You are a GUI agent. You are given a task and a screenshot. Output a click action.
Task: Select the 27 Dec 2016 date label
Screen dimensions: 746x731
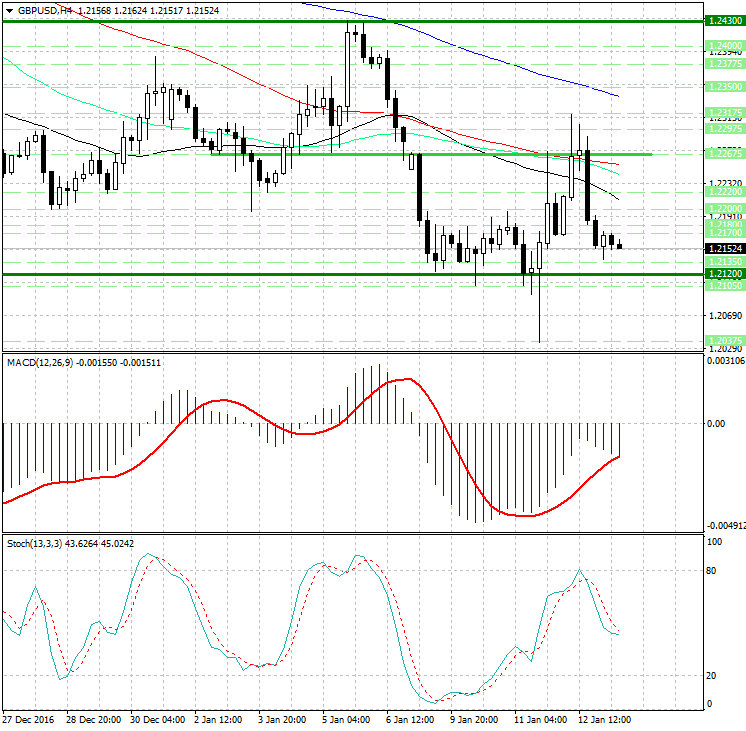coord(28,720)
